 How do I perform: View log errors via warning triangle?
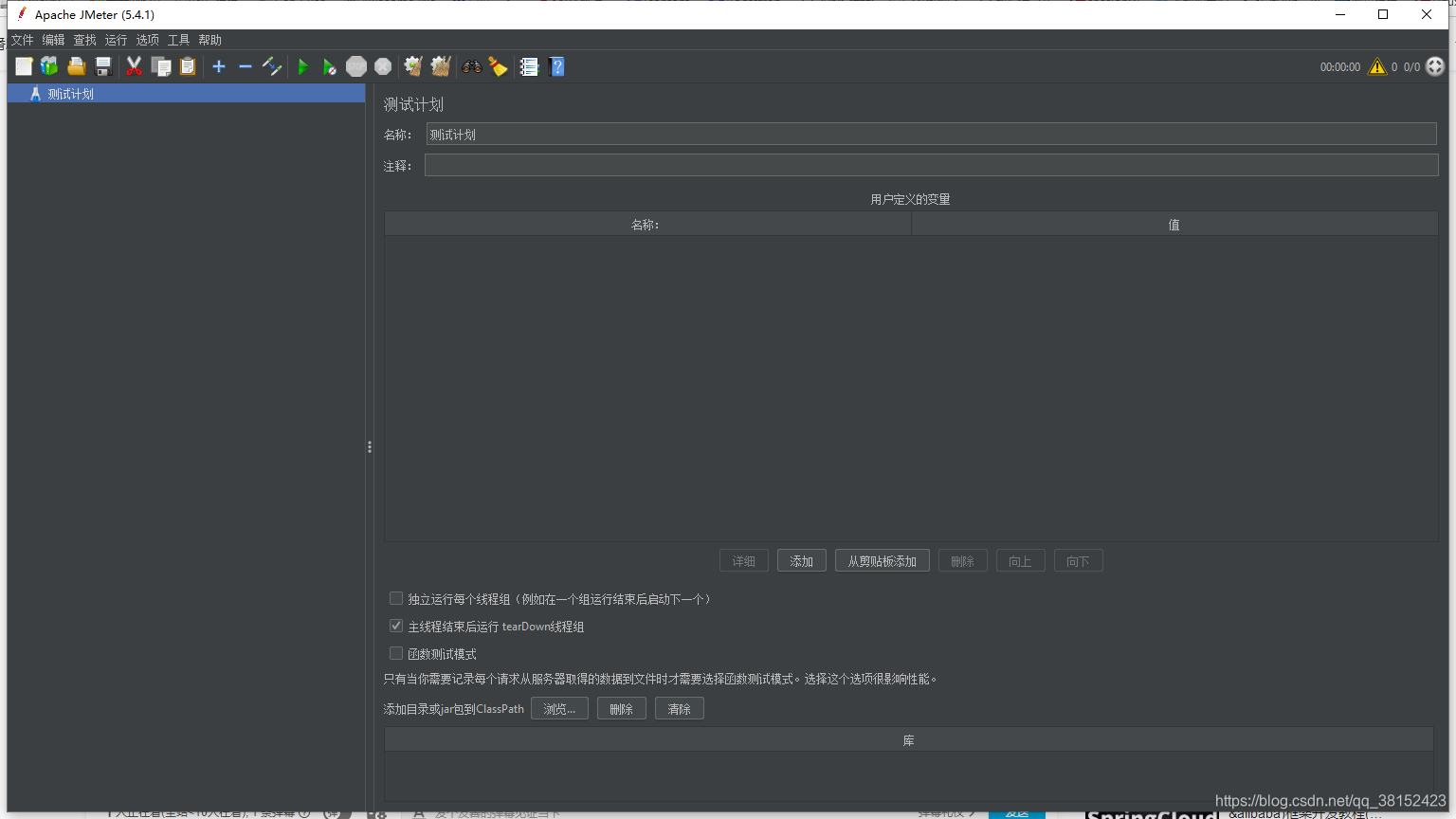coord(1377,66)
